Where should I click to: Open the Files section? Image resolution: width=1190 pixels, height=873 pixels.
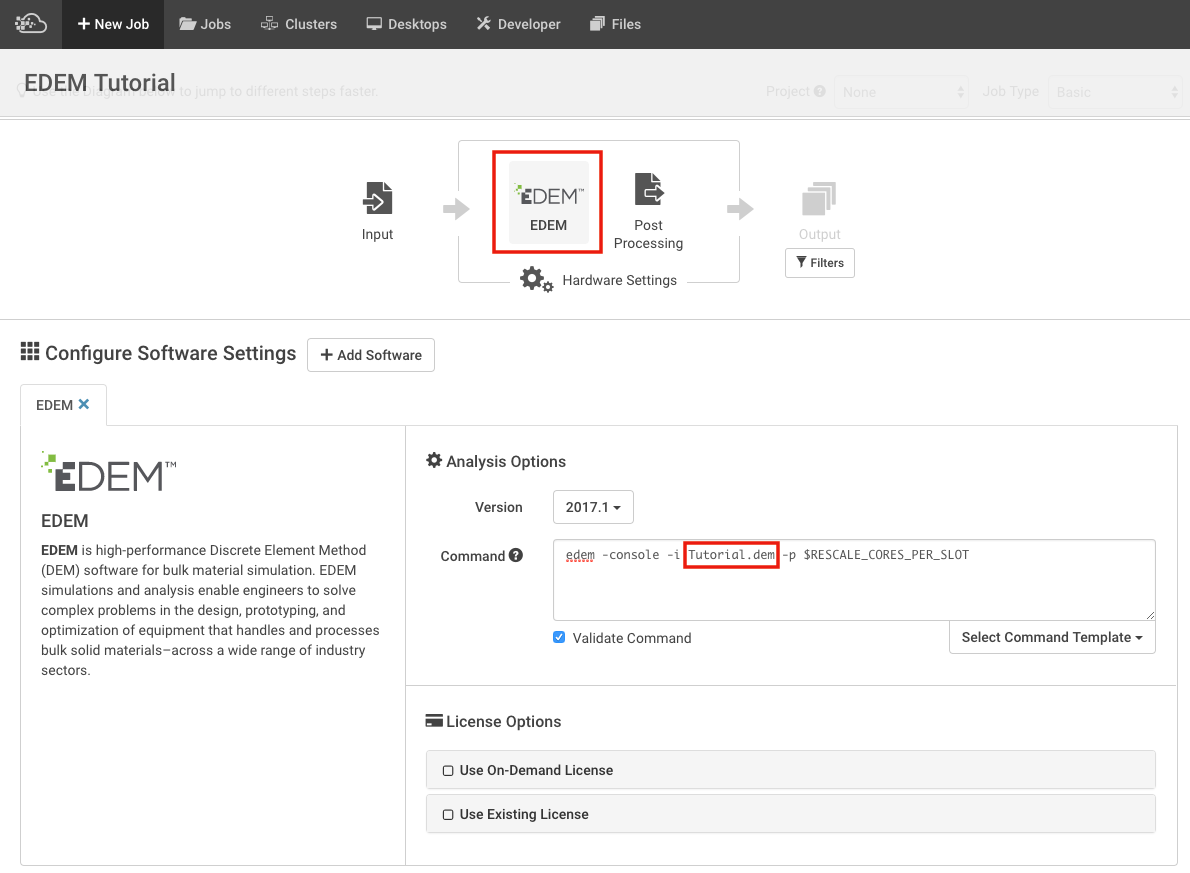pyautogui.click(x=615, y=24)
